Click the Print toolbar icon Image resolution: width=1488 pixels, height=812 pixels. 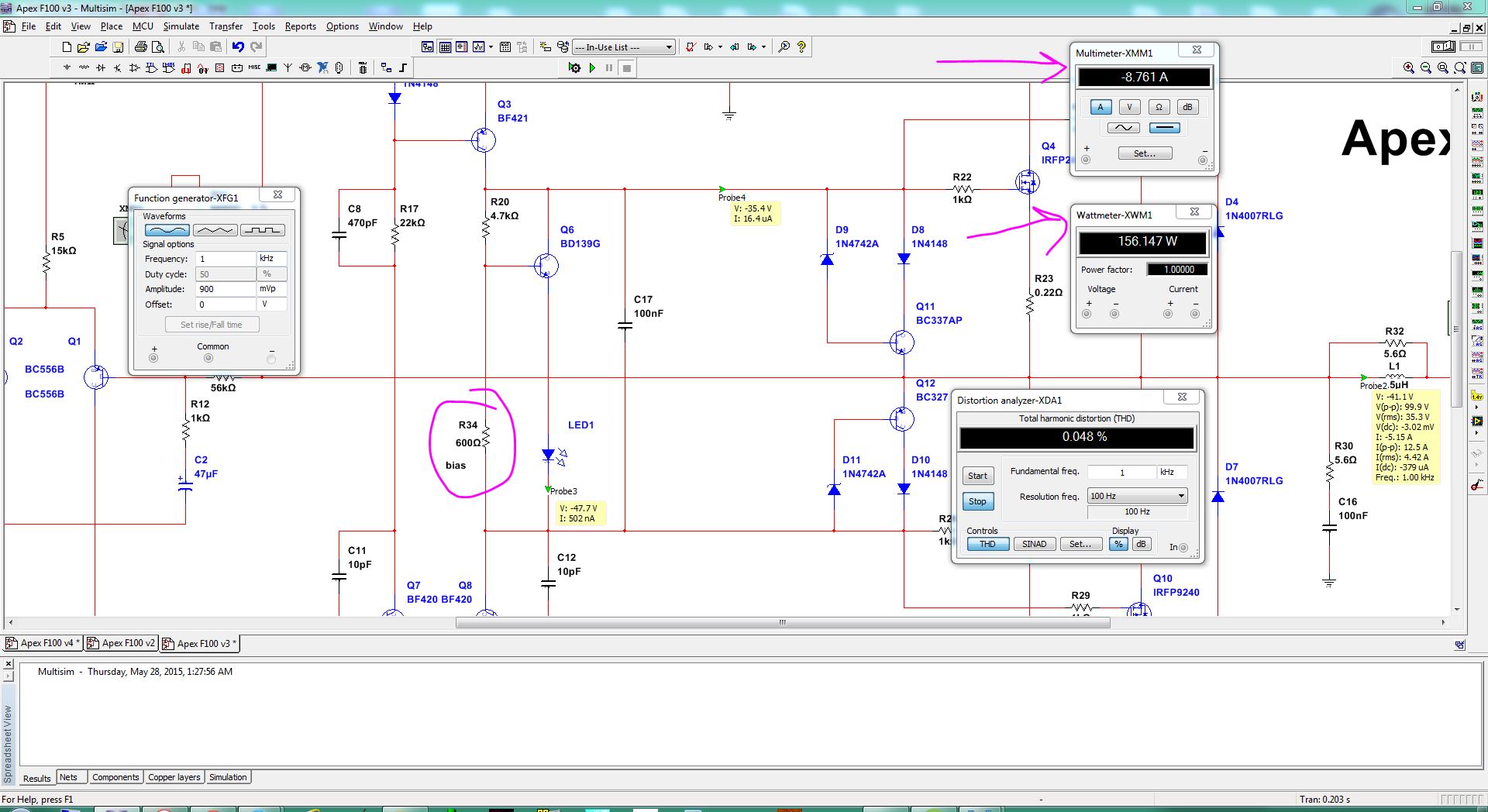(x=140, y=47)
